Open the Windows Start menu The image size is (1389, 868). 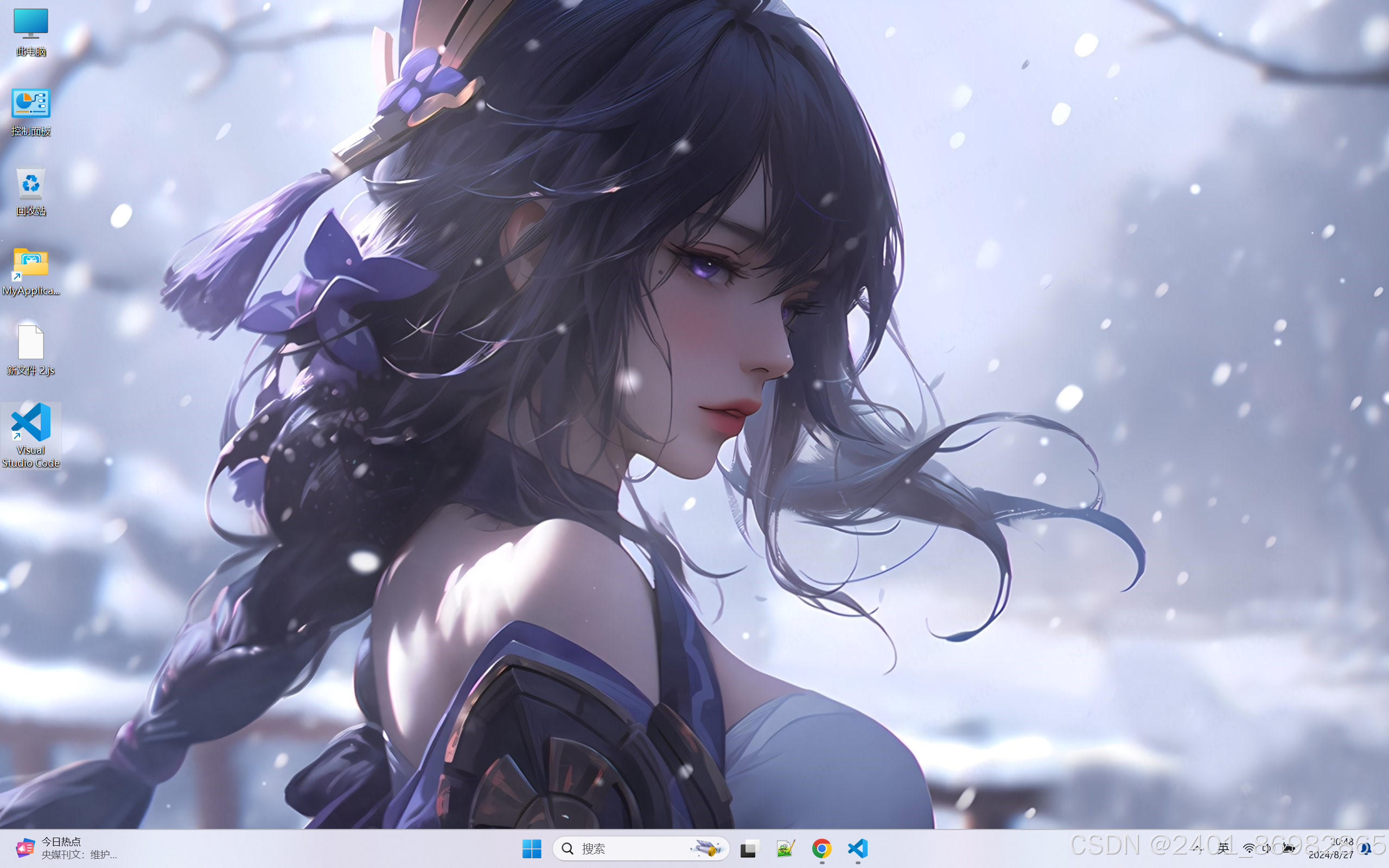(532, 848)
